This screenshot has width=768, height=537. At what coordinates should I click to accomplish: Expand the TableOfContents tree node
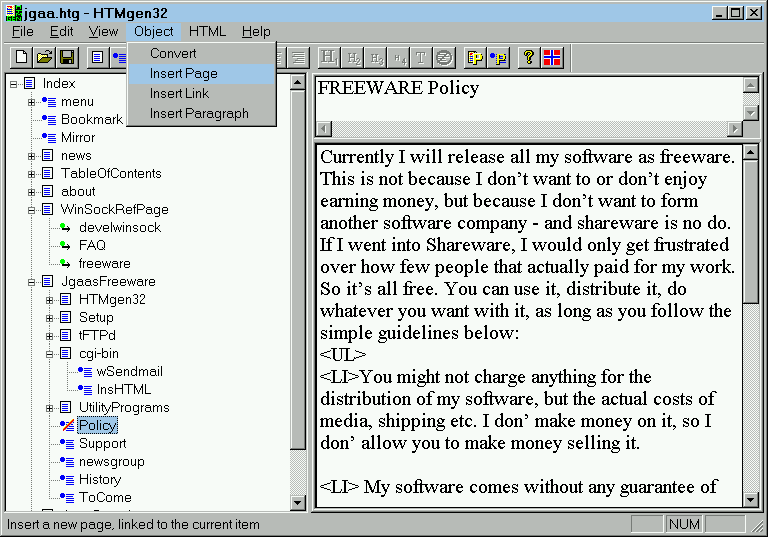coord(32,174)
